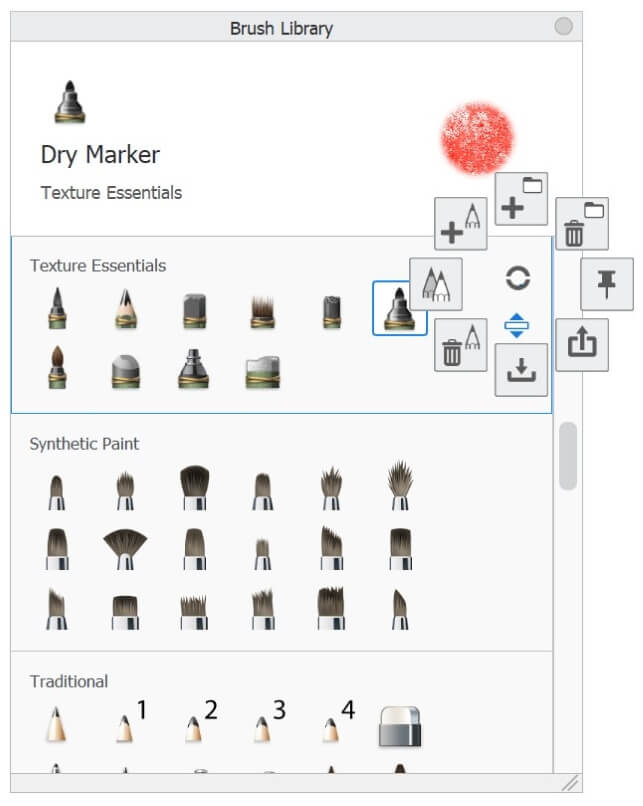Pin the brush with pushpin icon
Image resolution: width=643 pixels, height=806 pixels.
point(607,284)
